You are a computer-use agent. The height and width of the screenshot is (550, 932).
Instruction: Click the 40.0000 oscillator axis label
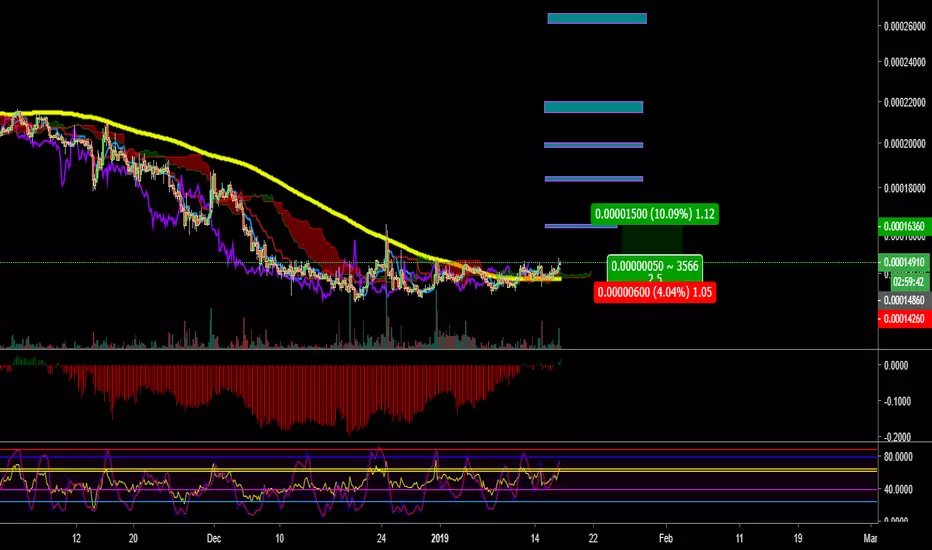coord(898,489)
